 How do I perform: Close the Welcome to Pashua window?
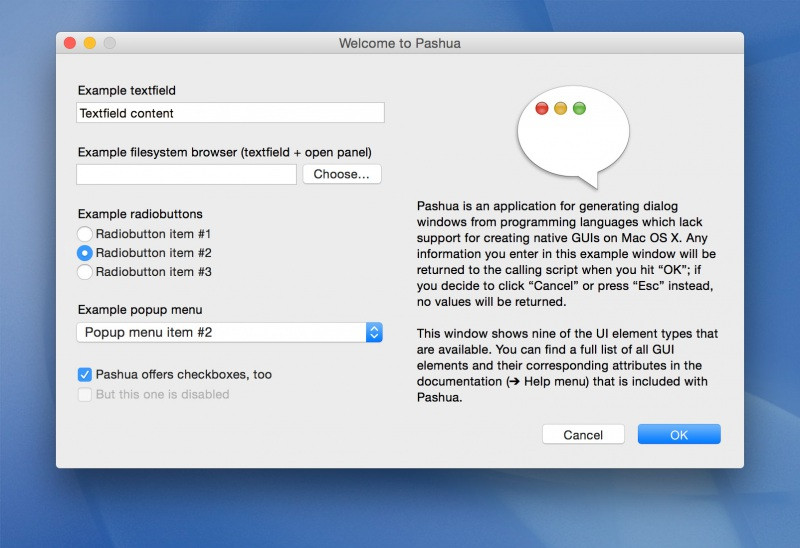(x=70, y=43)
